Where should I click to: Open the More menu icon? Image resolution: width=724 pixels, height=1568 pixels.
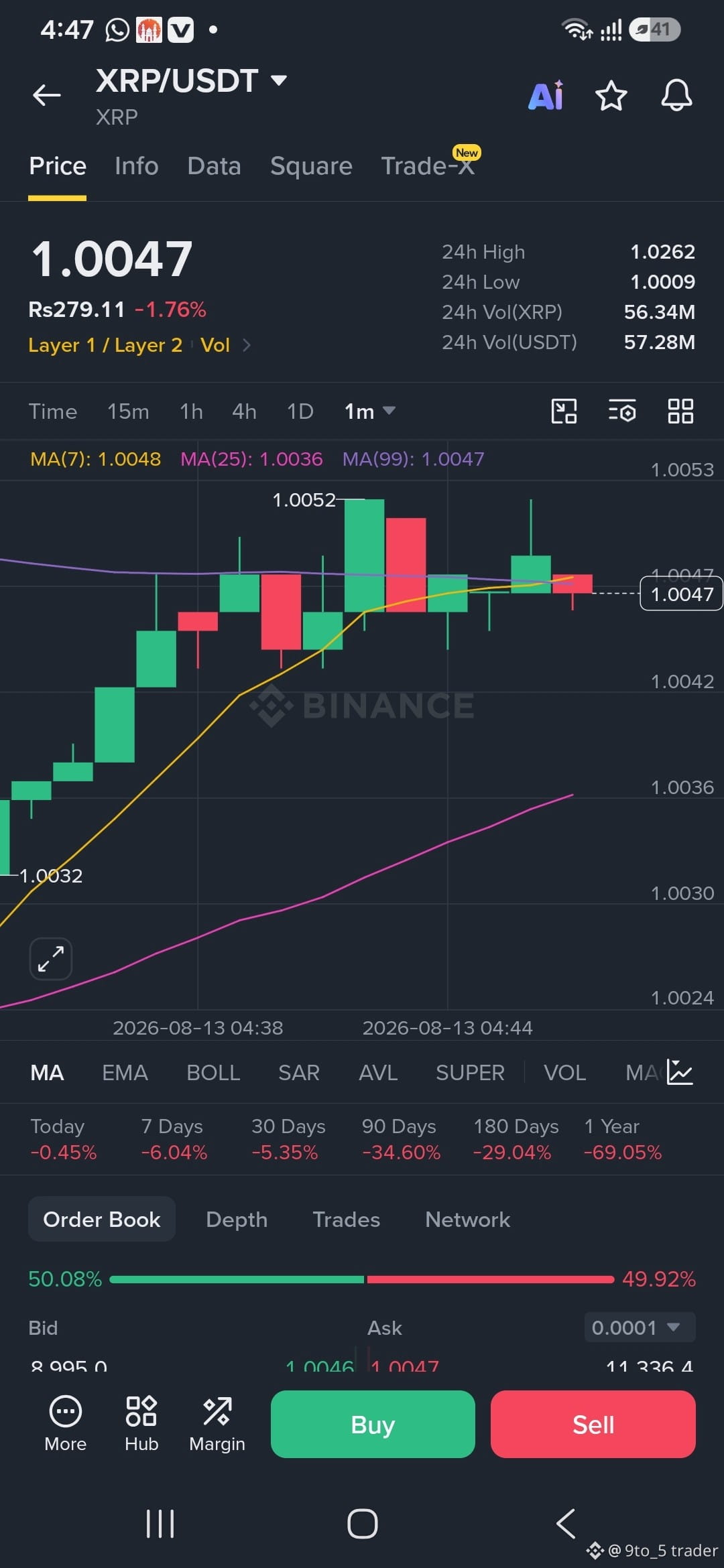click(66, 1424)
